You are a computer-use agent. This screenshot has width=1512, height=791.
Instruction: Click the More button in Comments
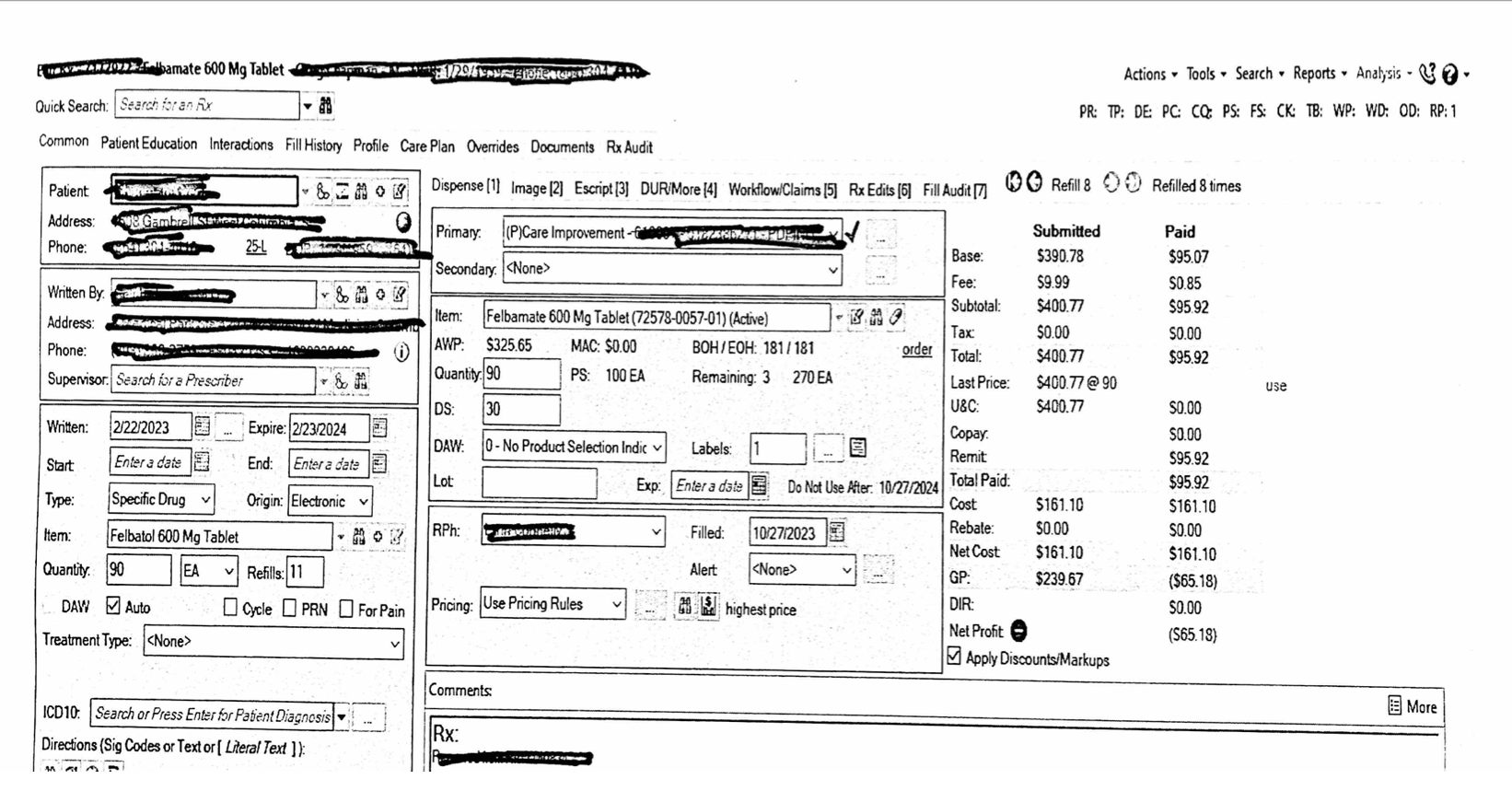click(1413, 706)
